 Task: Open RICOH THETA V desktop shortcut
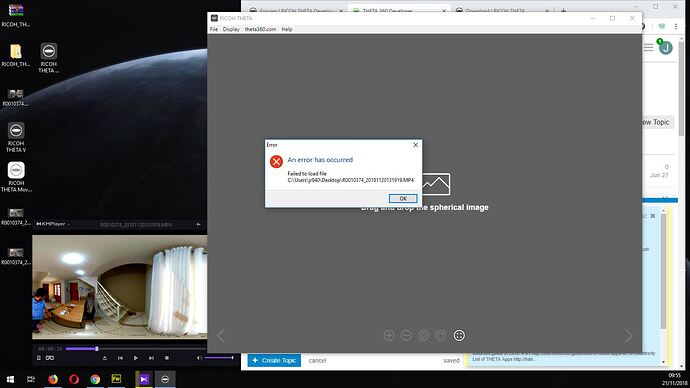point(16,137)
